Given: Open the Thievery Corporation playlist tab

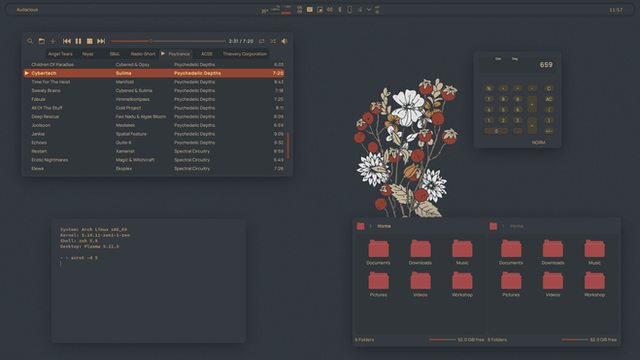Looking at the screenshot, I should tap(244, 54).
